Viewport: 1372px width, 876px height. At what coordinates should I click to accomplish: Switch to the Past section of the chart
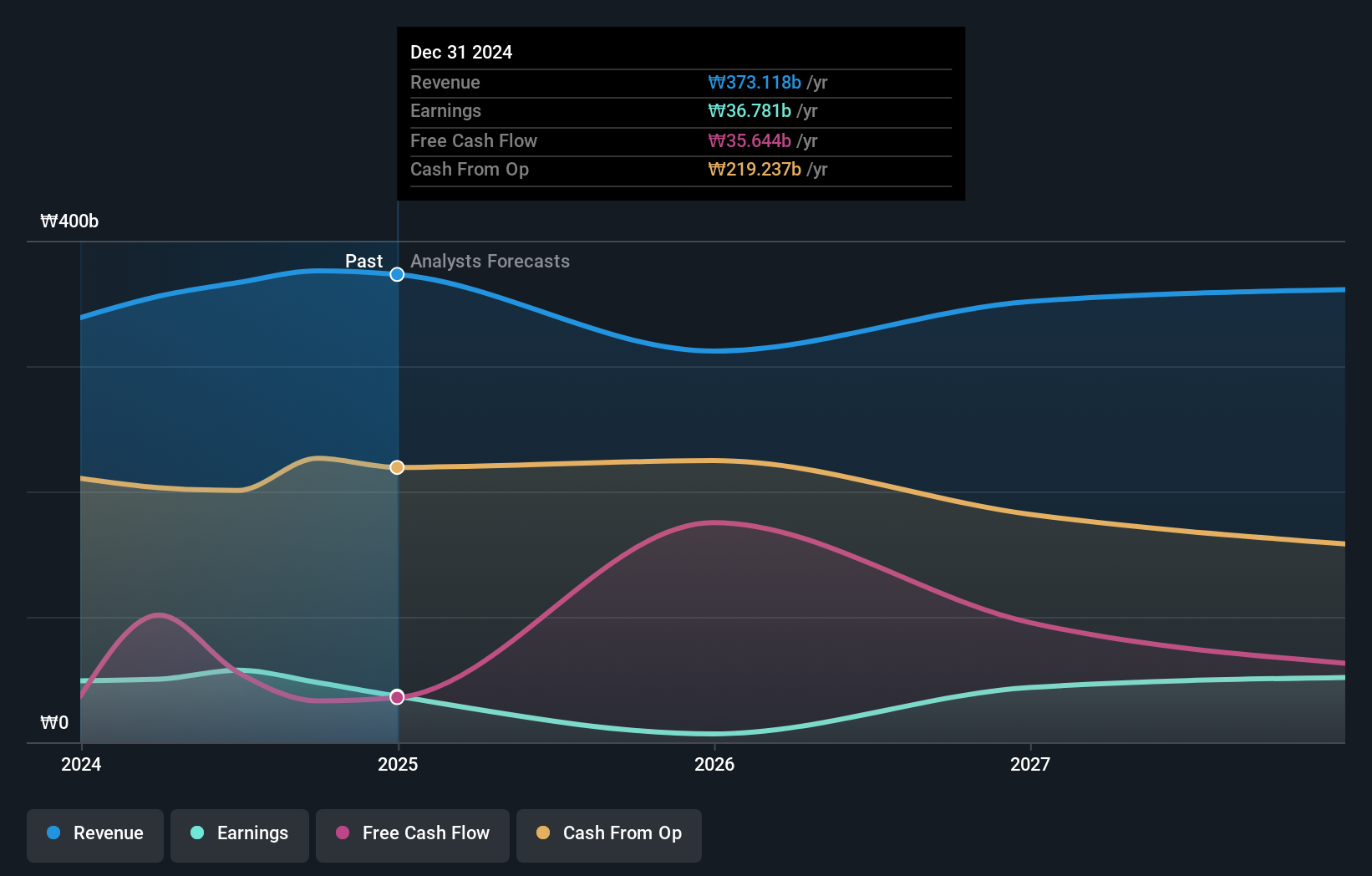[363, 261]
